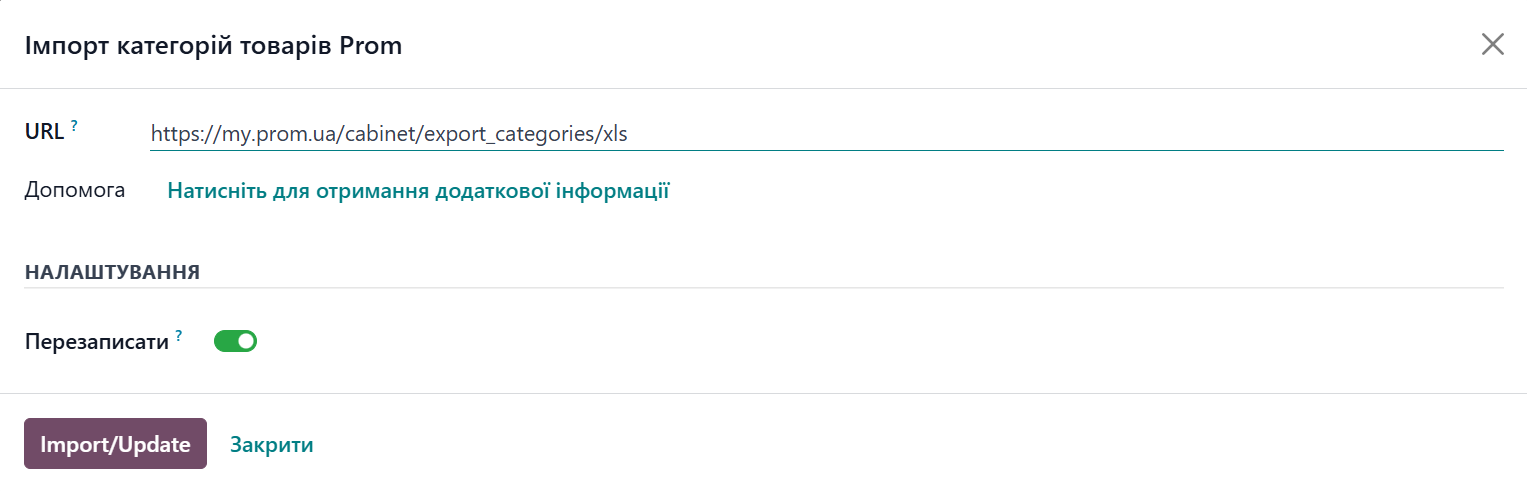Click the URL field help question mark
Screen dimensions: 1527x491
pyautogui.click(x=74, y=127)
